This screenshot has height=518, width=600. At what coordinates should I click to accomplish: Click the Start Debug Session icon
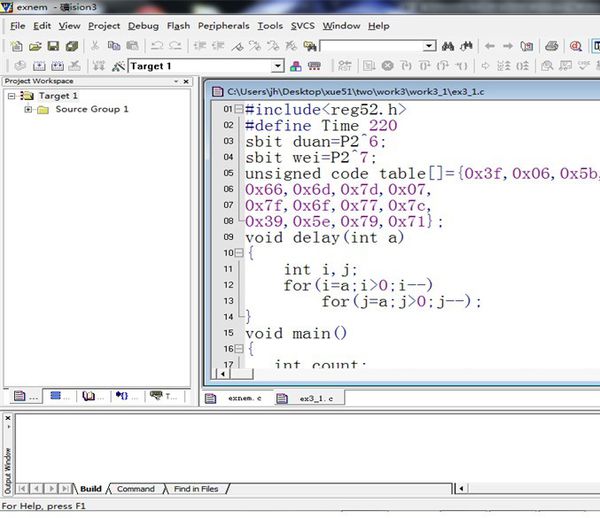[x=575, y=45]
